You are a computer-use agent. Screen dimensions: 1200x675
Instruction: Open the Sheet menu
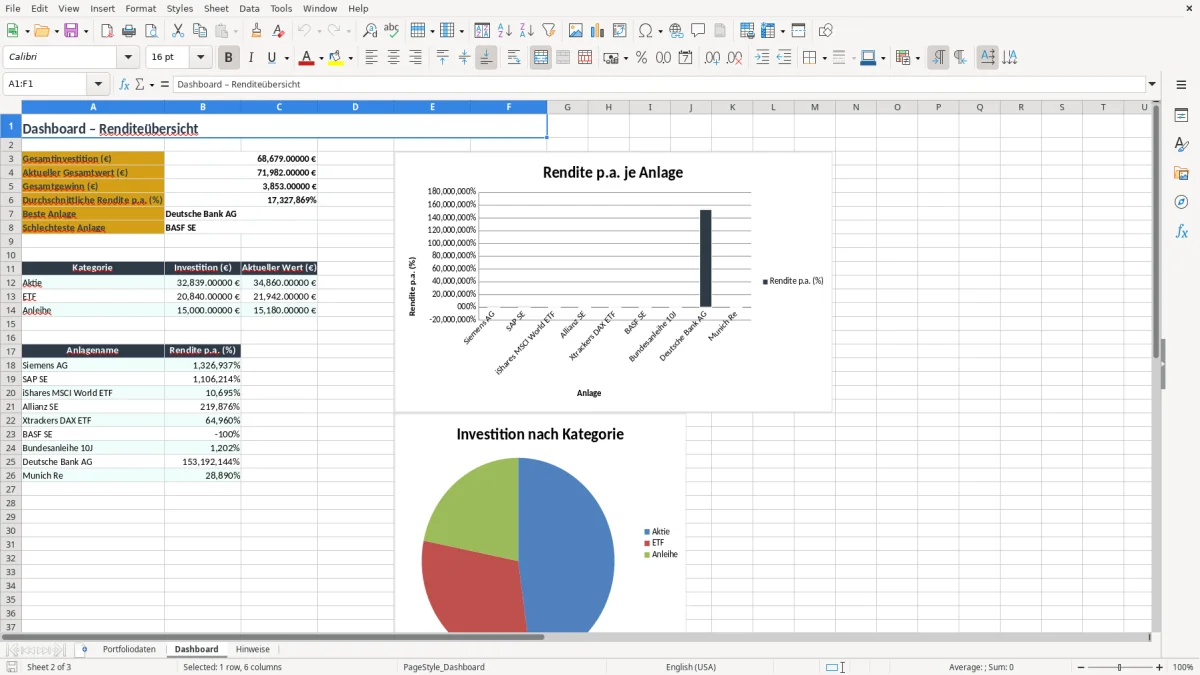point(216,8)
